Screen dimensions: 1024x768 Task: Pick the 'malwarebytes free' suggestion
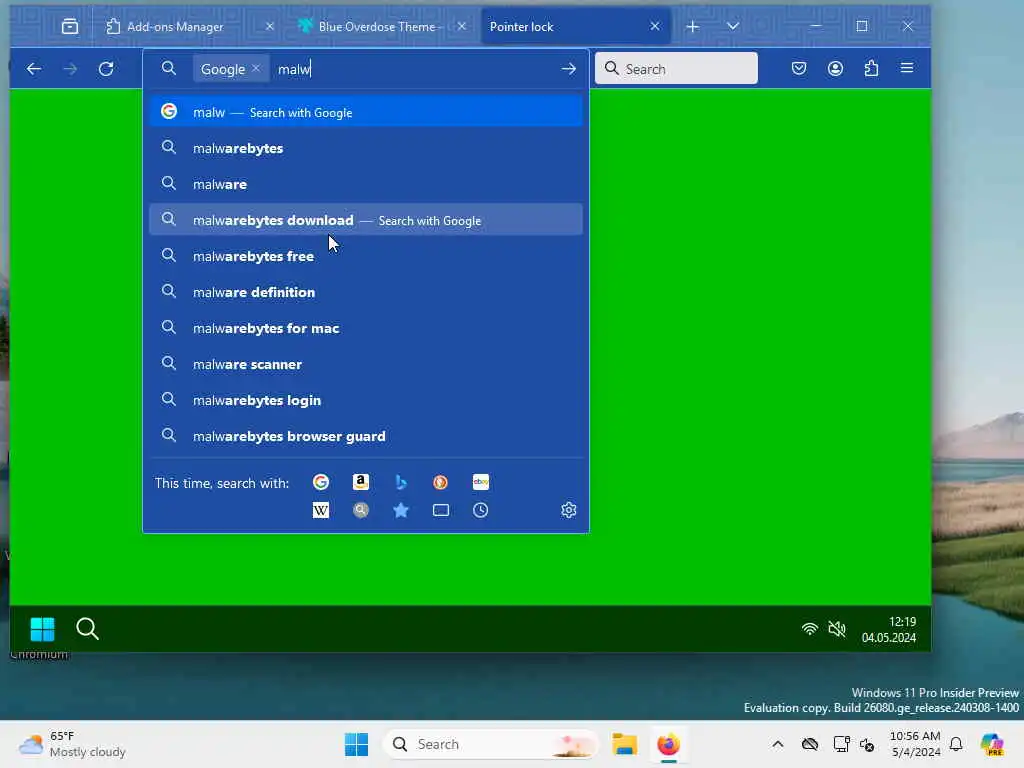(366, 256)
